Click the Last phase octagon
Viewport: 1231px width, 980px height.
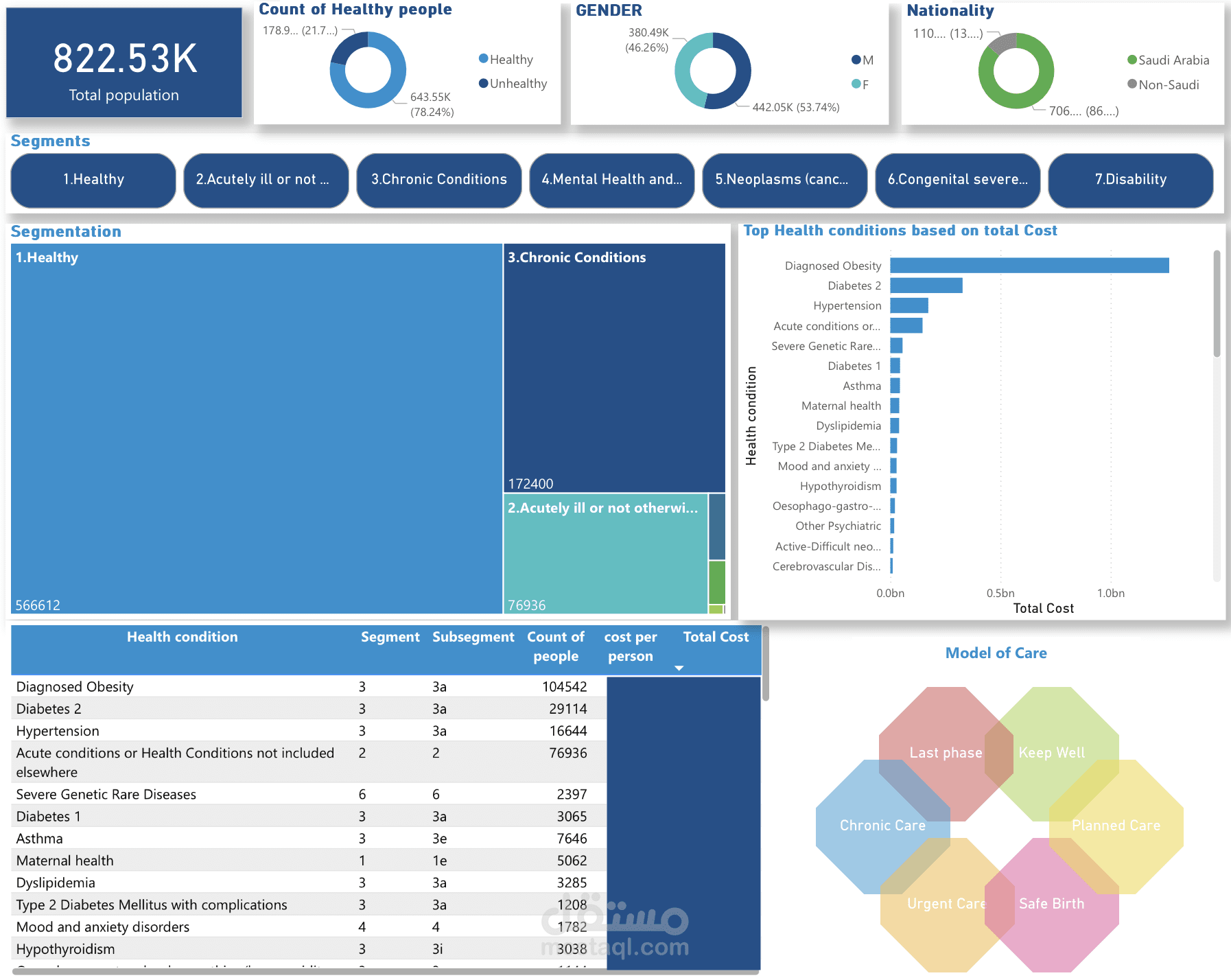click(946, 754)
